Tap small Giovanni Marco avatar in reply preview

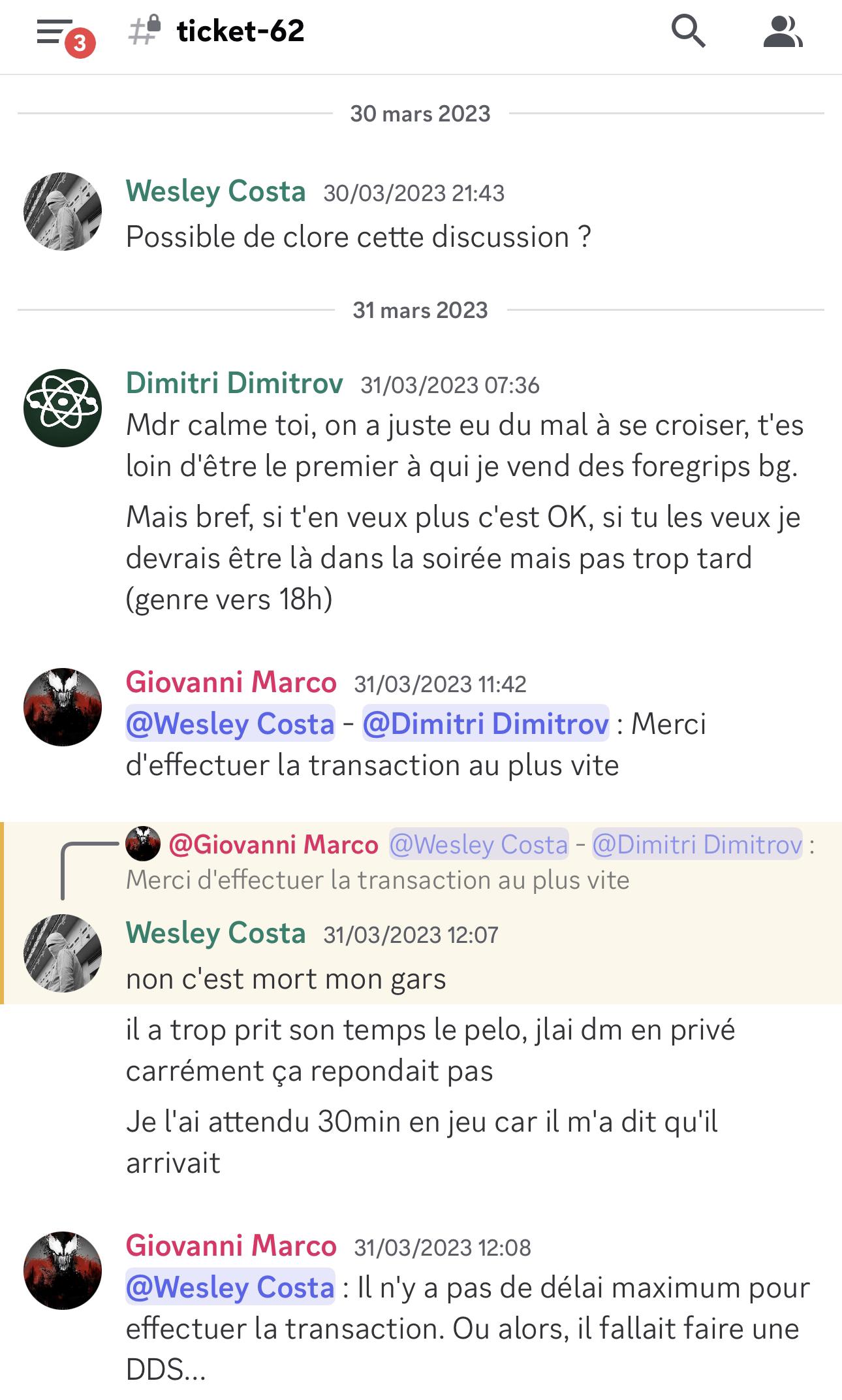143,844
